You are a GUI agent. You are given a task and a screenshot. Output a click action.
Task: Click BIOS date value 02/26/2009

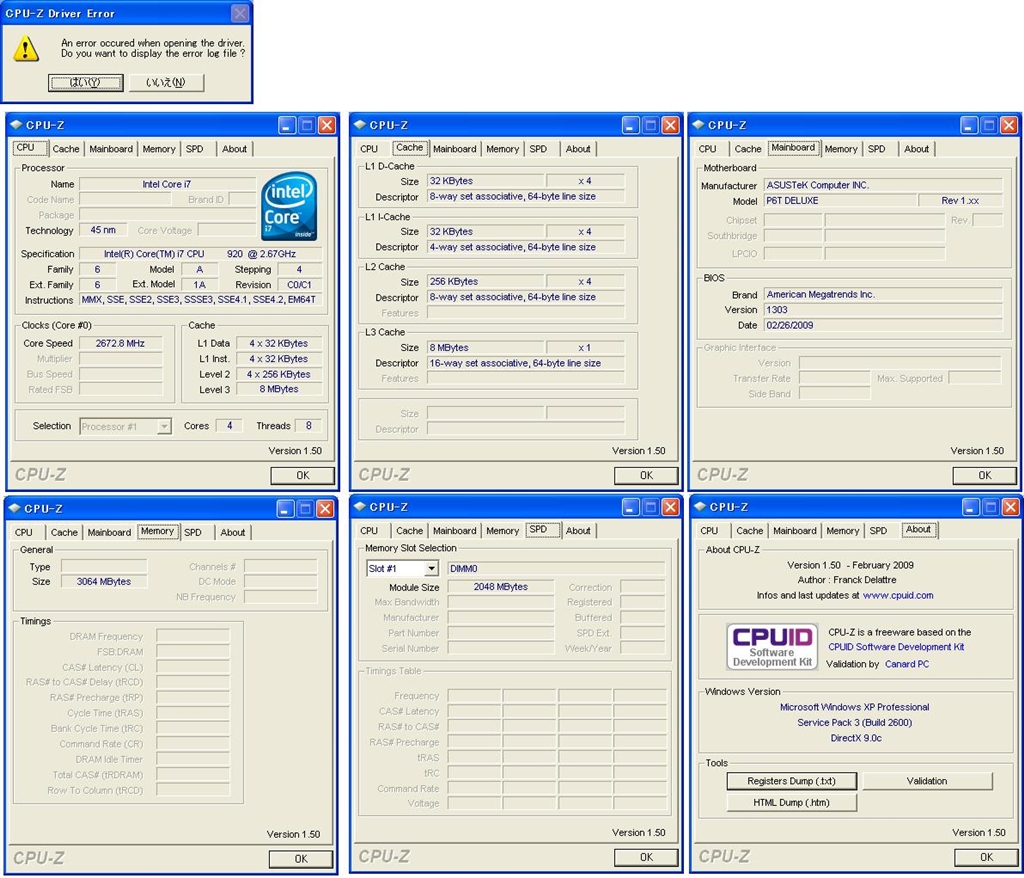883,325
